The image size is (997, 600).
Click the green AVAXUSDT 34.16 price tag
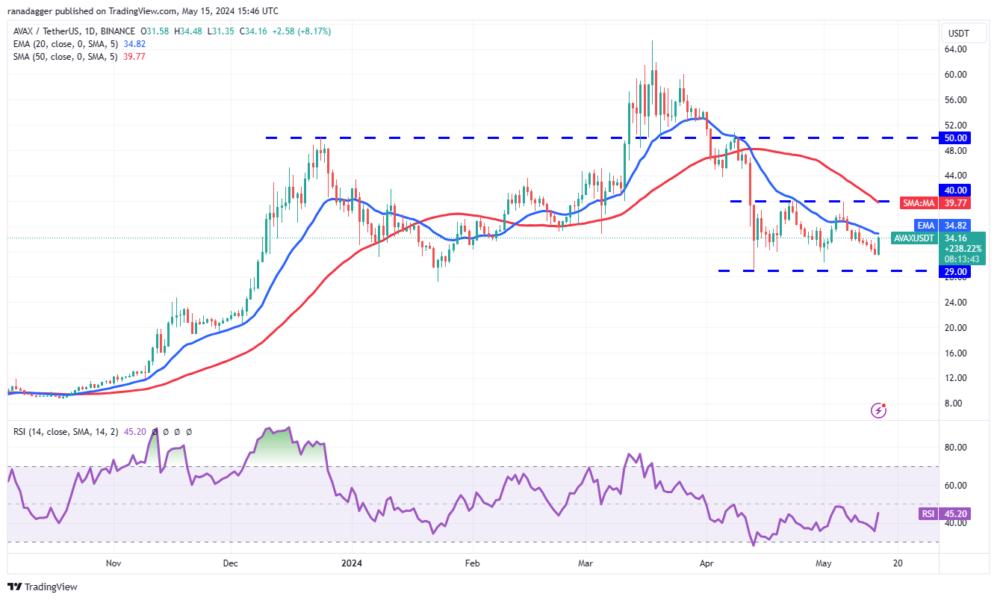(938, 249)
